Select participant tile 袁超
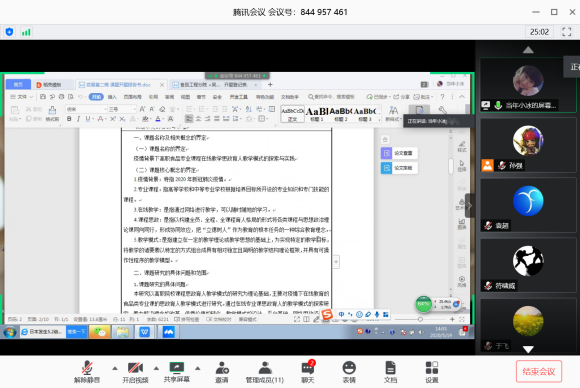 (528, 205)
